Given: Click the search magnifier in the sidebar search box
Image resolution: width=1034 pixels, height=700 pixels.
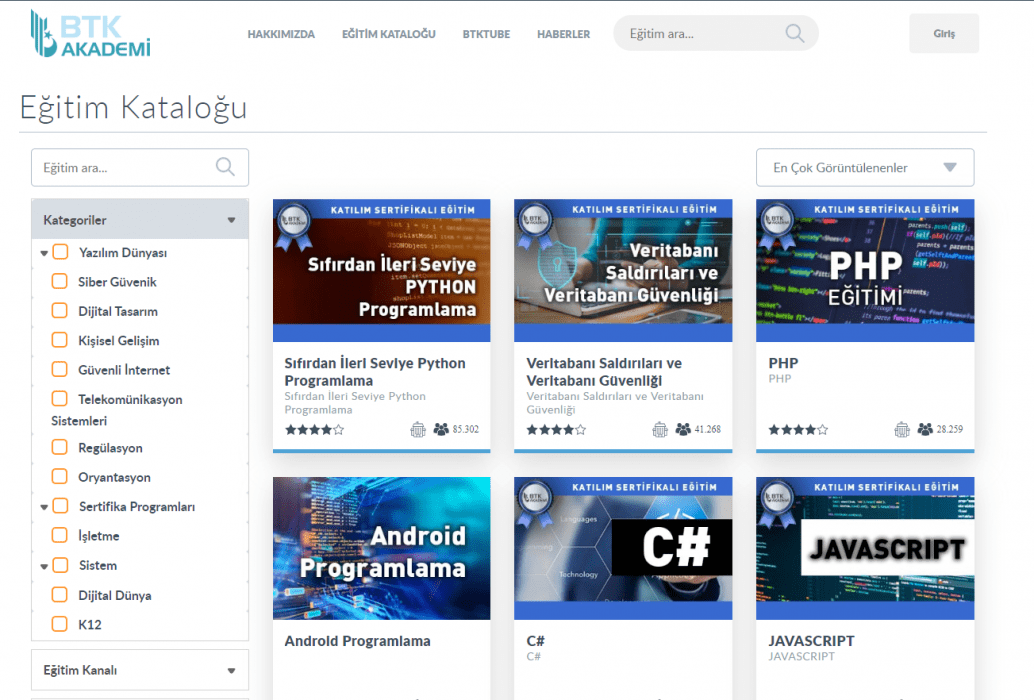Looking at the screenshot, I should pyautogui.click(x=225, y=167).
